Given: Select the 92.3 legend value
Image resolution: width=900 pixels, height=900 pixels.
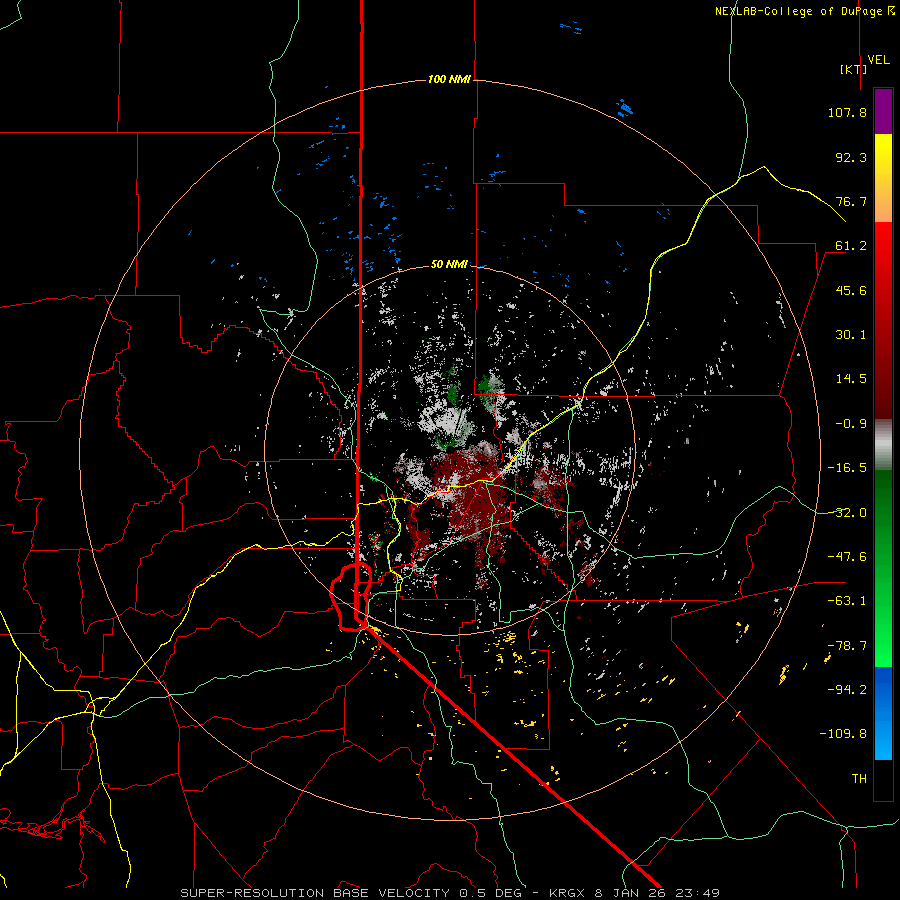Looking at the screenshot, I should click(x=851, y=157).
